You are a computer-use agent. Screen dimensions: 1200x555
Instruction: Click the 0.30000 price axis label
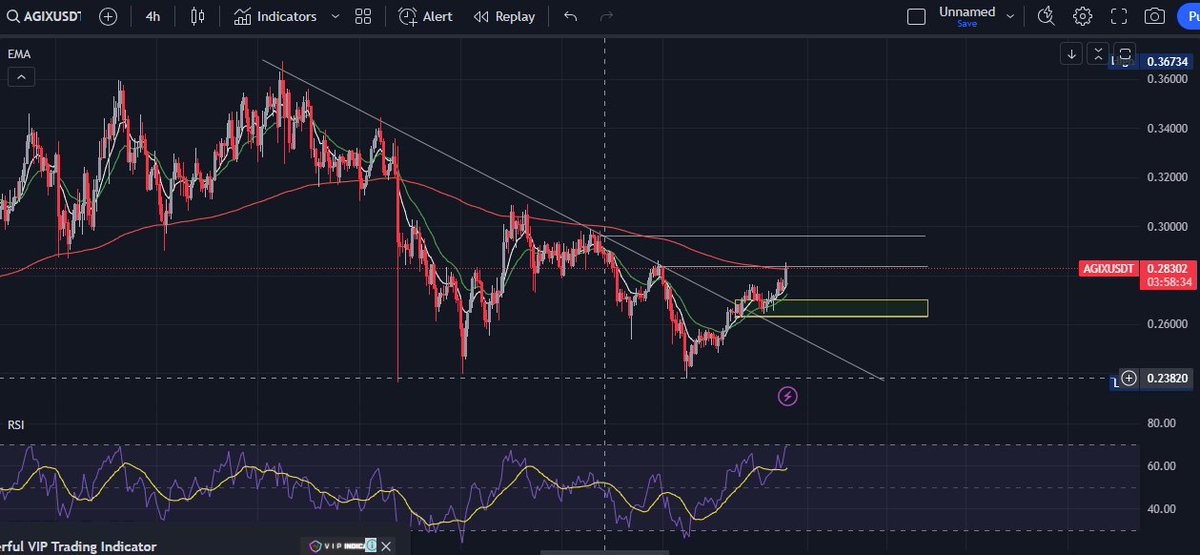tap(1166, 227)
